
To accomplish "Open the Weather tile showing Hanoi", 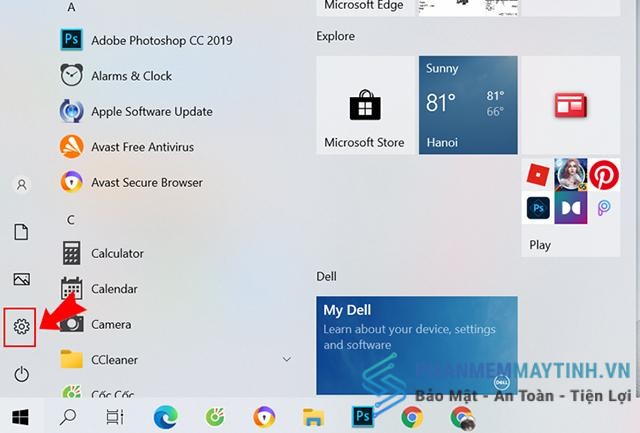I will point(468,105).
